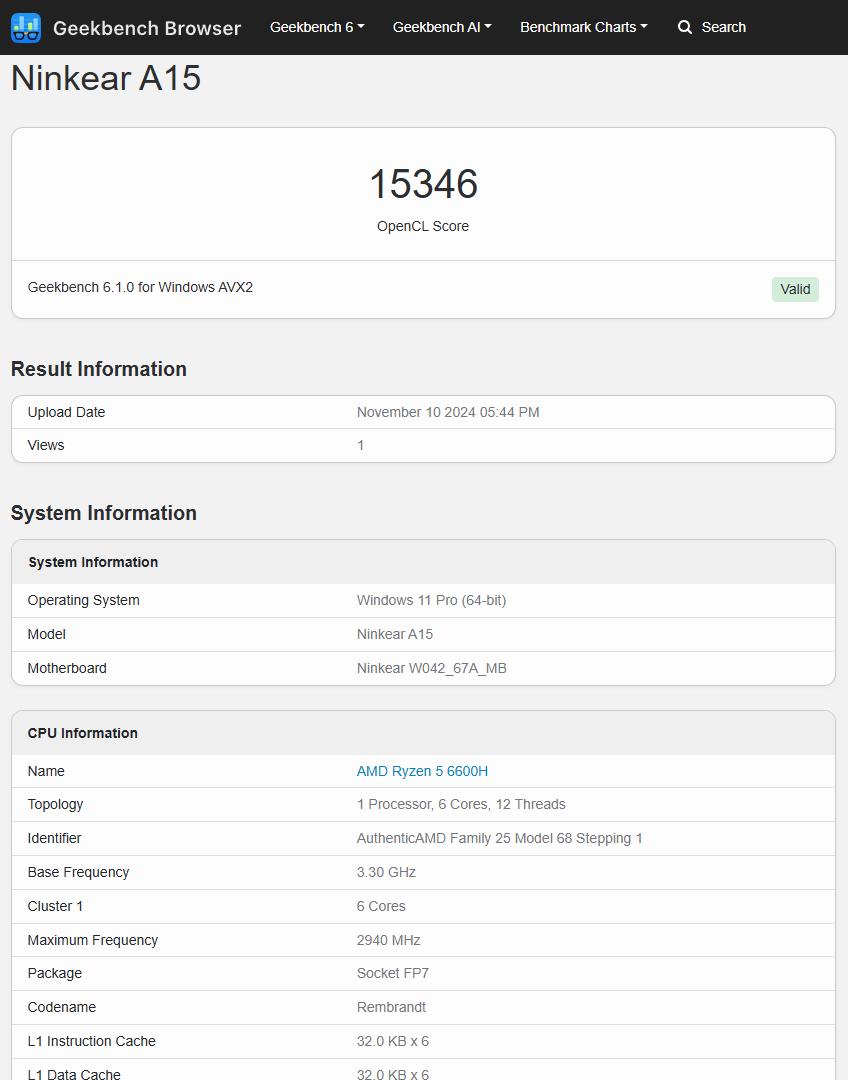
Task: Select the 3.30 GHz value
Action: pyautogui.click(x=386, y=872)
